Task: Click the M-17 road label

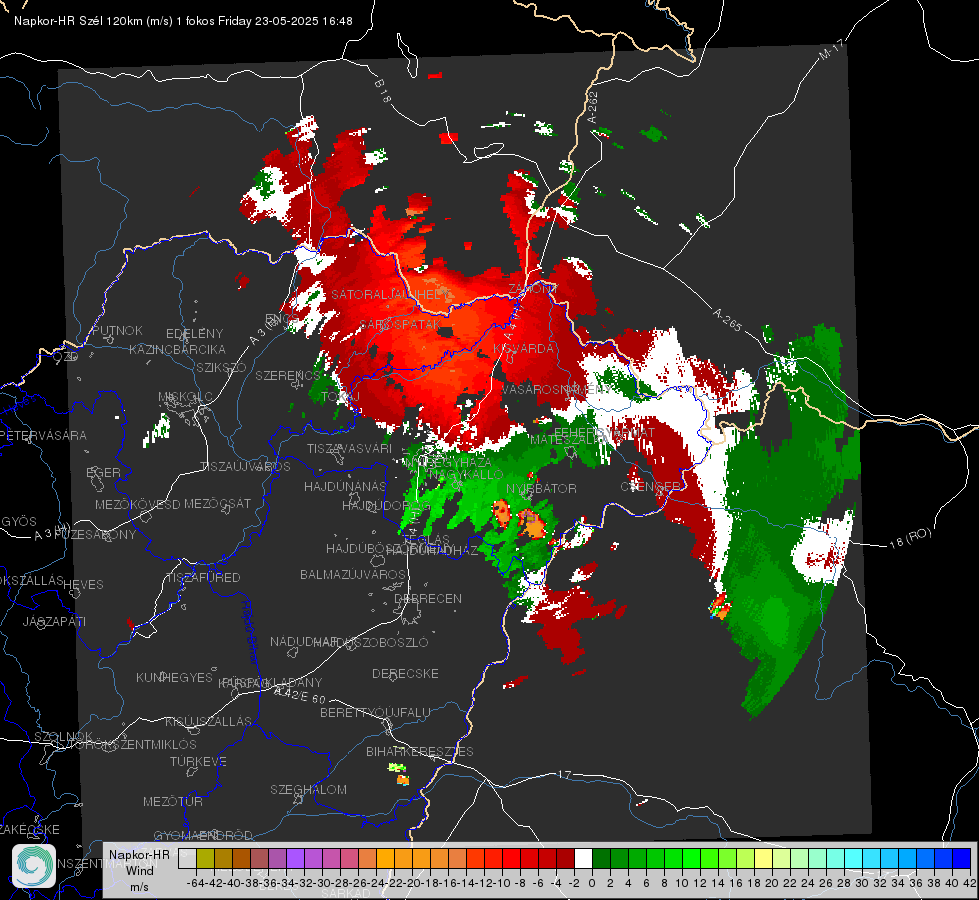Action: [832, 50]
